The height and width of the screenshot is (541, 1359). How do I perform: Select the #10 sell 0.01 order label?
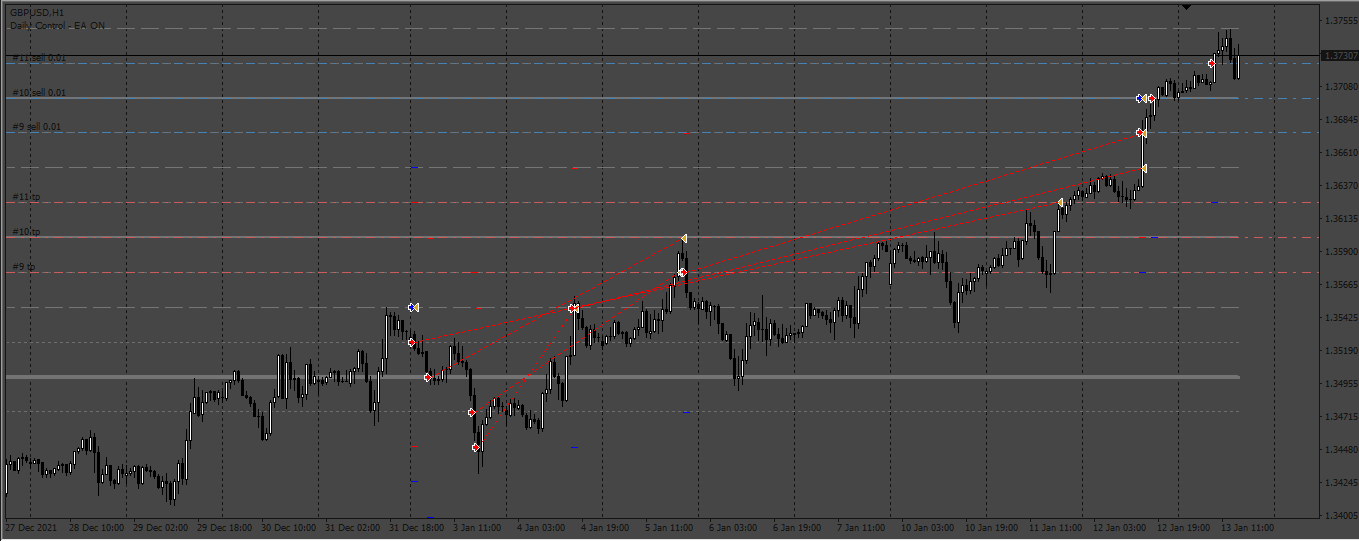tap(39, 93)
